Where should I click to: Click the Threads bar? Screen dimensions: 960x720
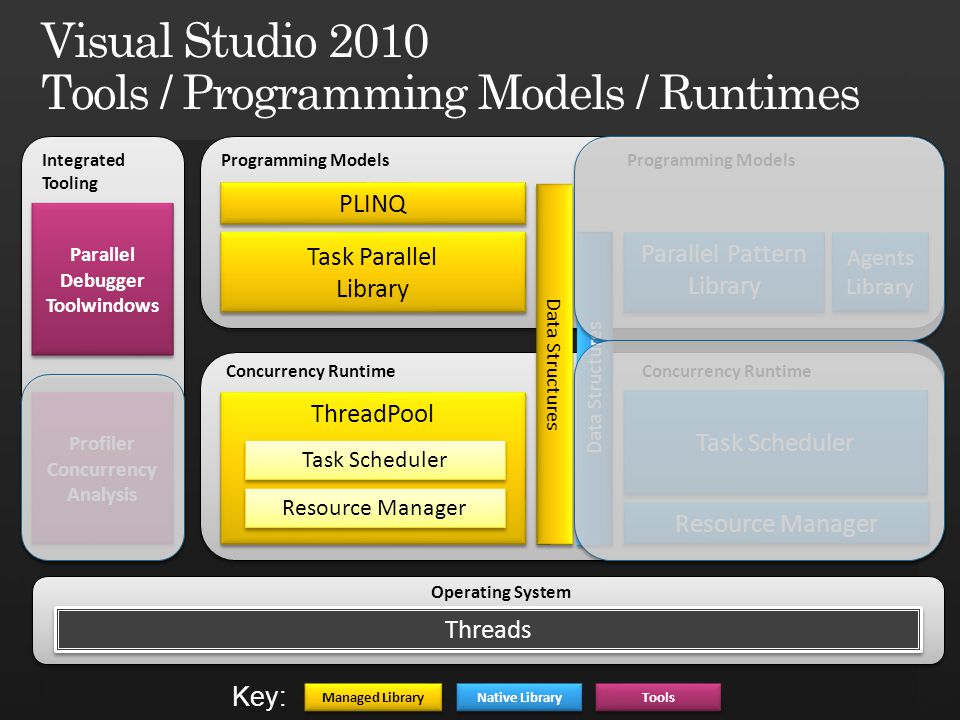pyautogui.click(x=488, y=629)
